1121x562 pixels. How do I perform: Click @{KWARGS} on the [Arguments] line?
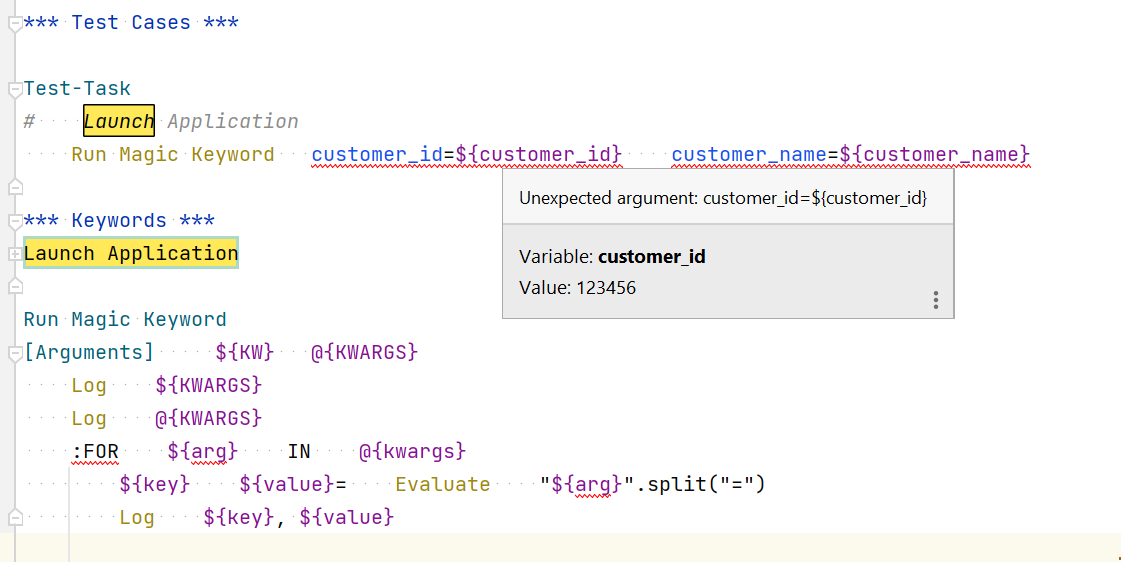pyautogui.click(x=364, y=353)
